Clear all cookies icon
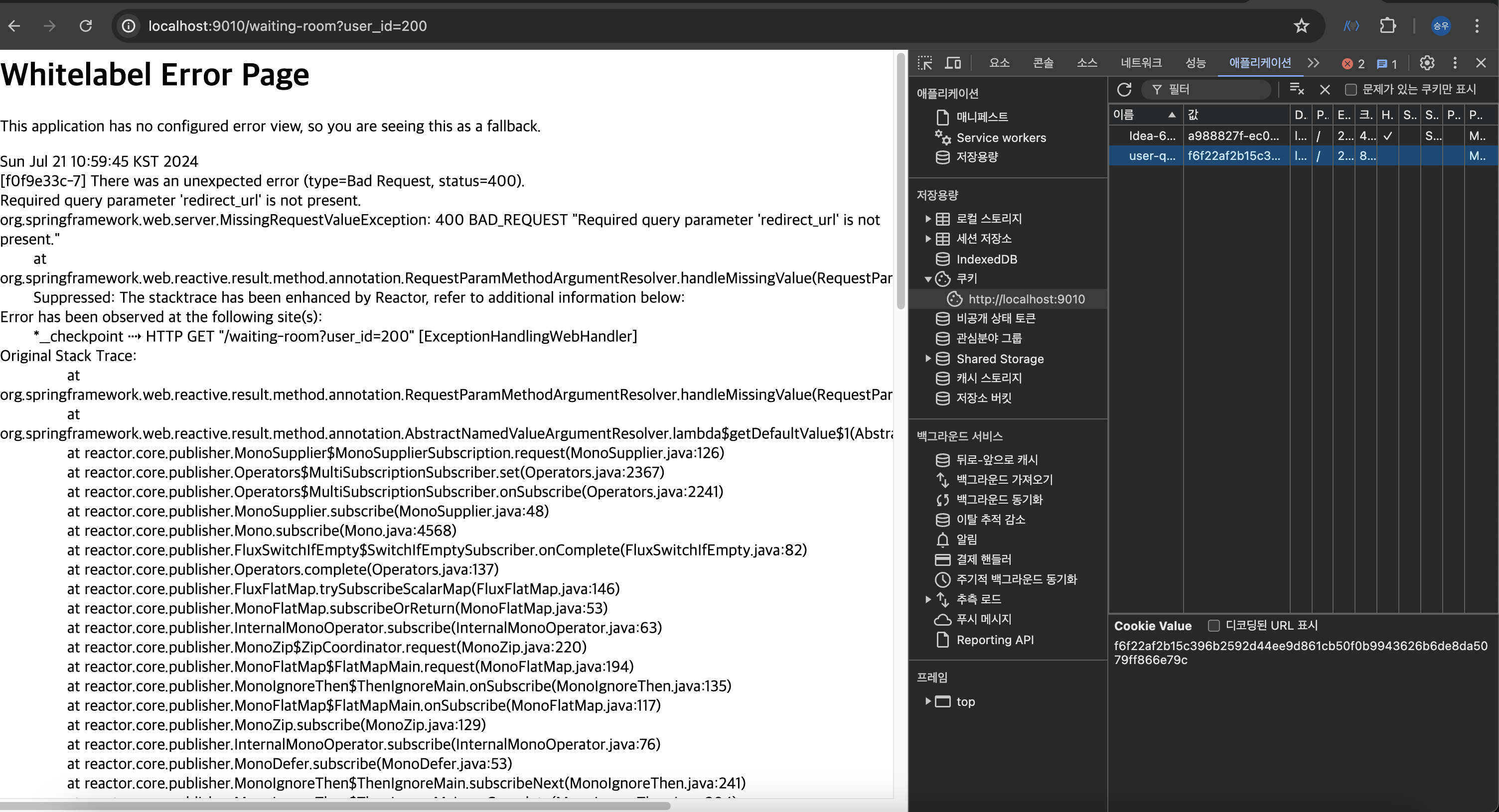Viewport: 1499px width, 812px height. 1297,90
